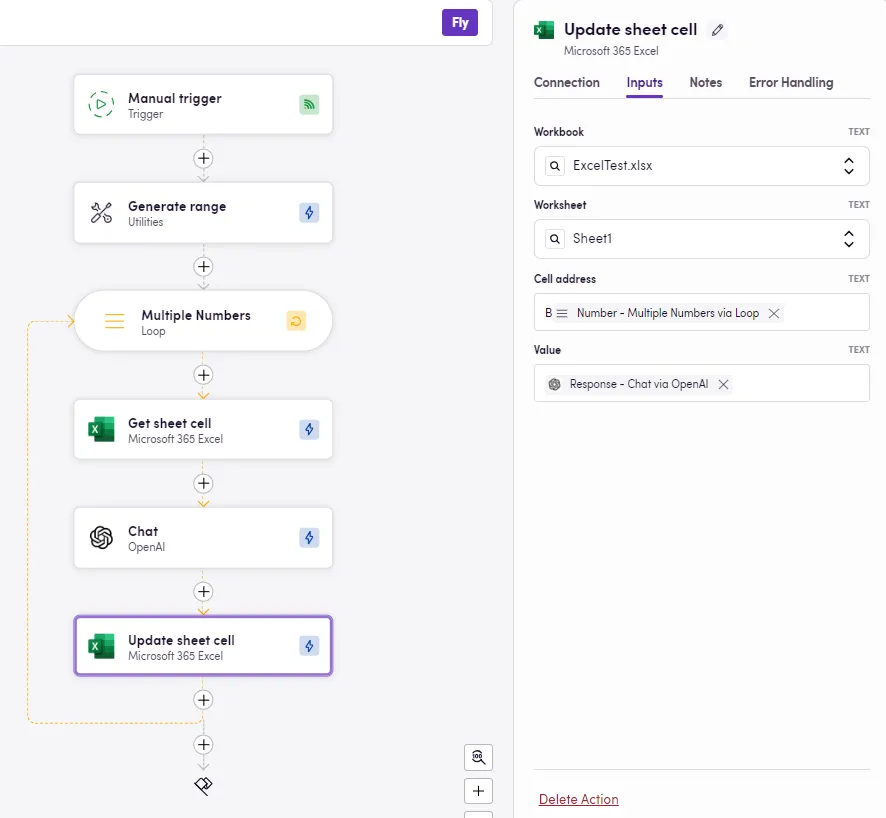The image size is (886, 818).
Task: Click the lightning badge on Update sheet cell
Action: click(x=309, y=646)
